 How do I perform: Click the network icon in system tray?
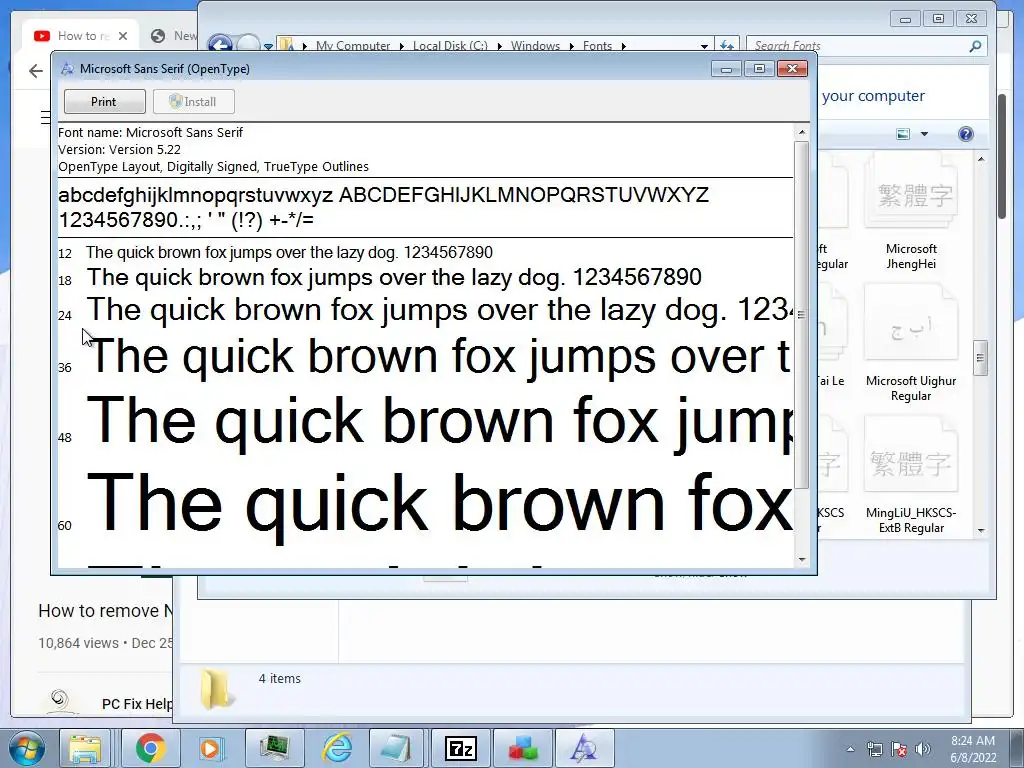coord(874,749)
